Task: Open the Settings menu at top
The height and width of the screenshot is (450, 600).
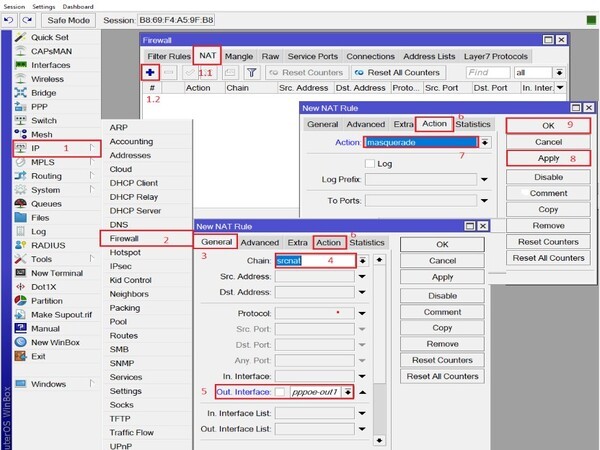Action: (43, 7)
